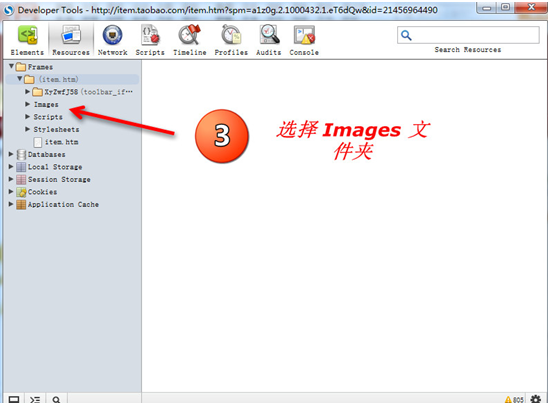The image size is (548, 403).
Task: Select the Resources tab
Action: [71, 40]
